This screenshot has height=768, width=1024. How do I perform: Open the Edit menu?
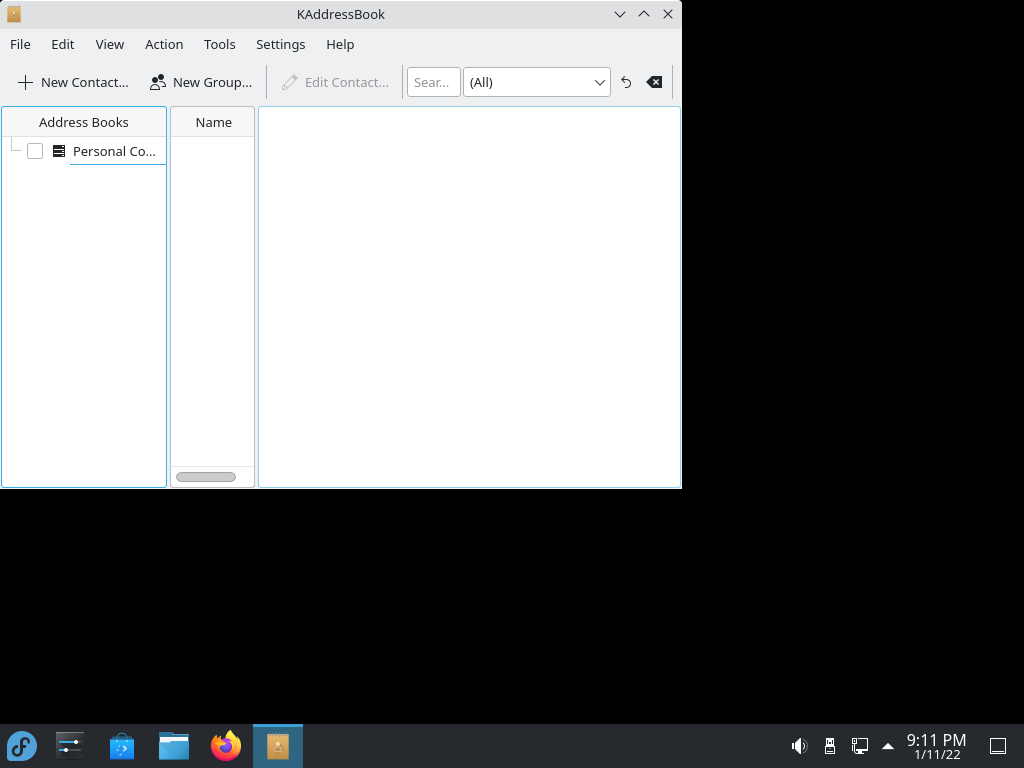(63, 44)
